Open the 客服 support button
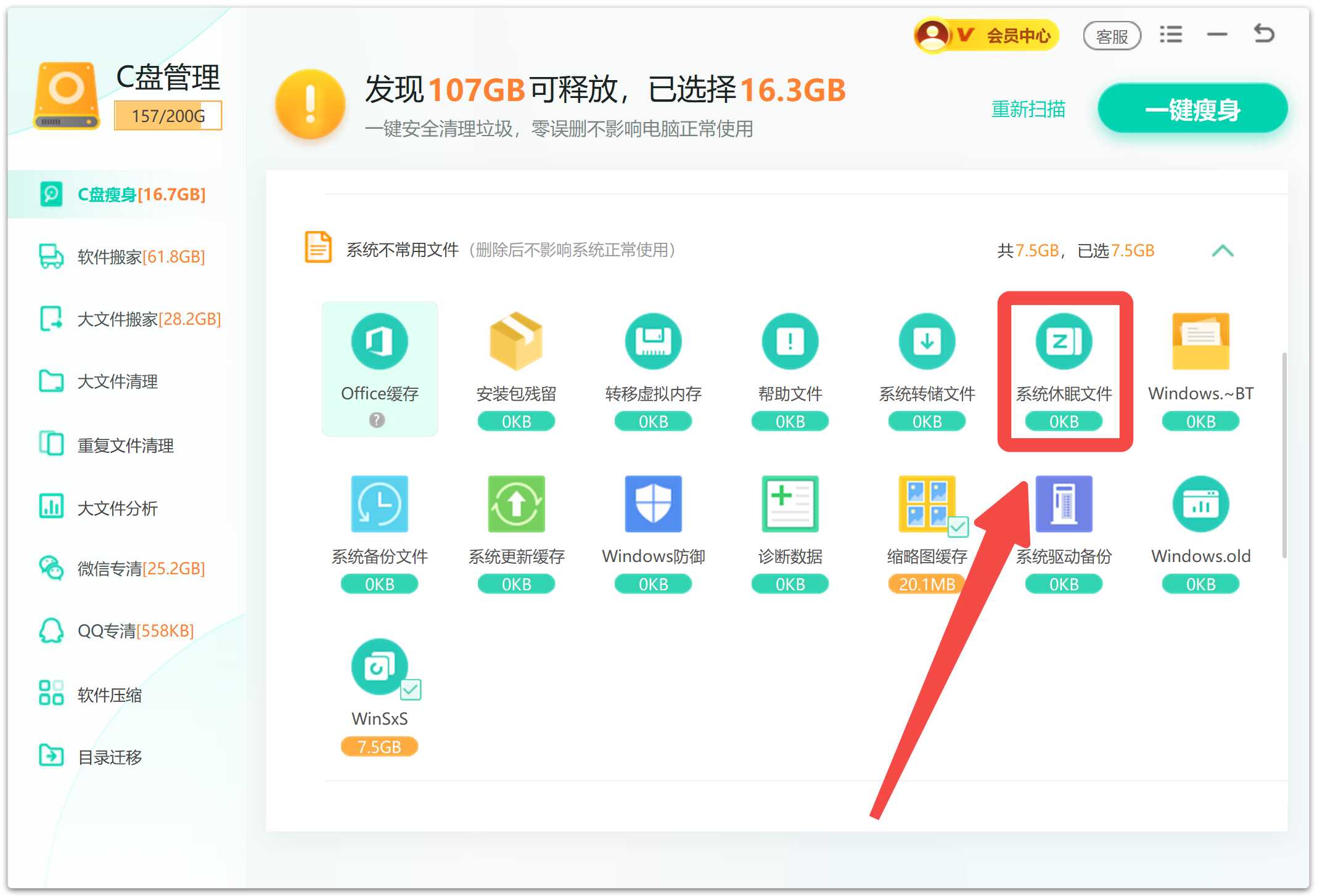This screenshot has height=896, width=1317. (x=1112, y=36)
